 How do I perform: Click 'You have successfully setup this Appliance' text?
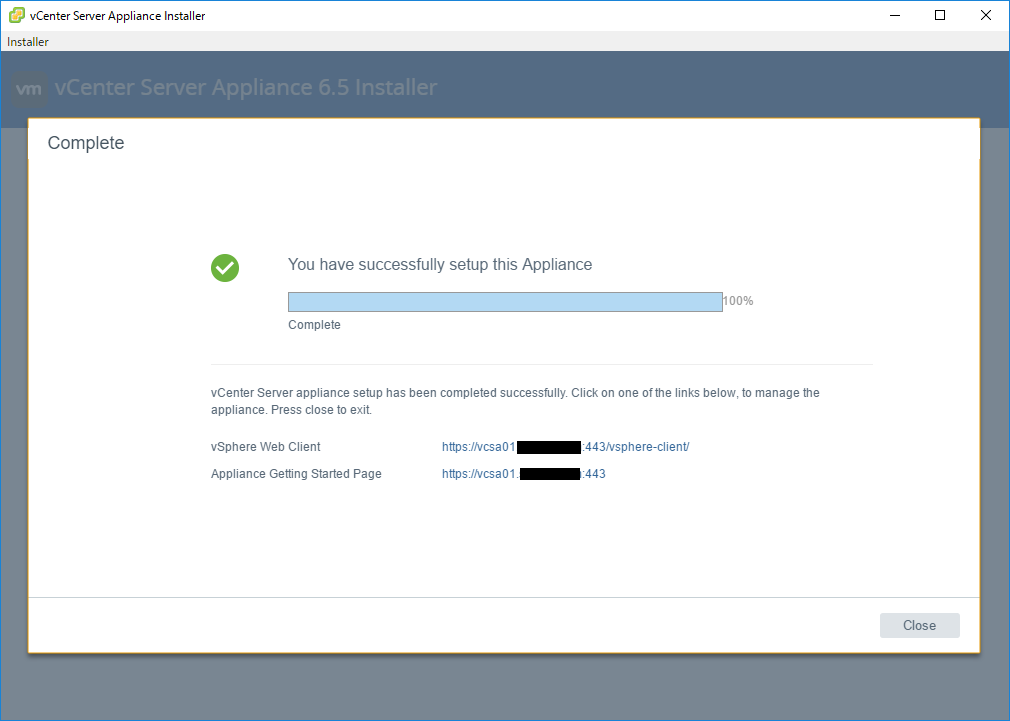440,265
